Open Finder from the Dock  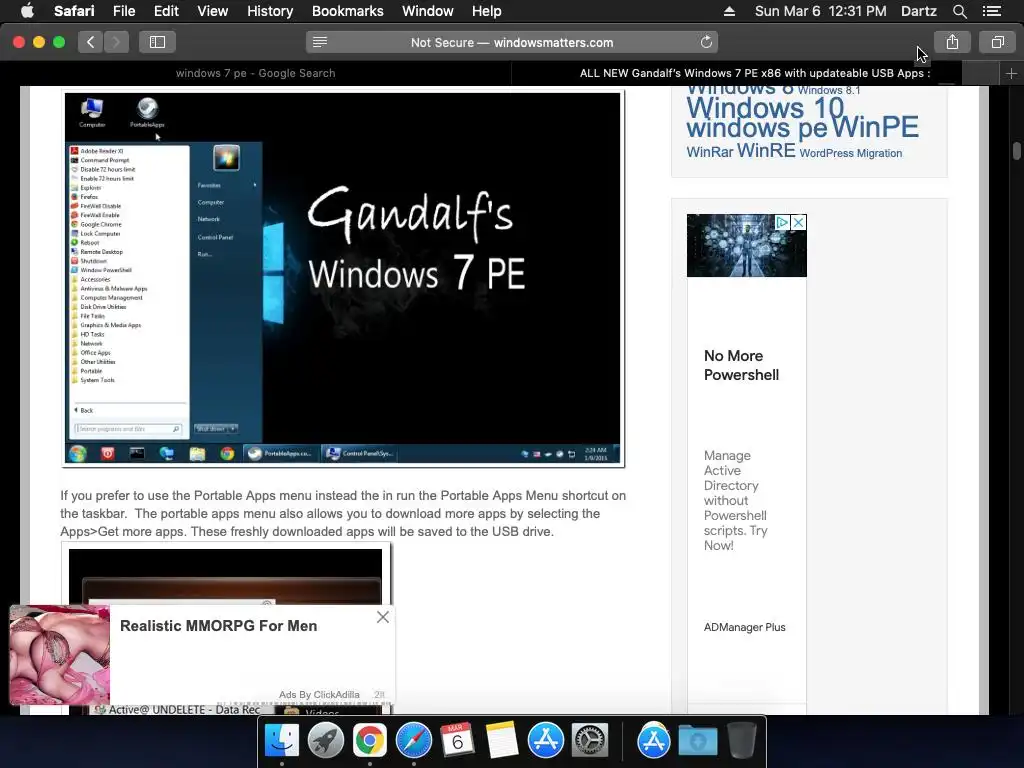click(281, 741)
